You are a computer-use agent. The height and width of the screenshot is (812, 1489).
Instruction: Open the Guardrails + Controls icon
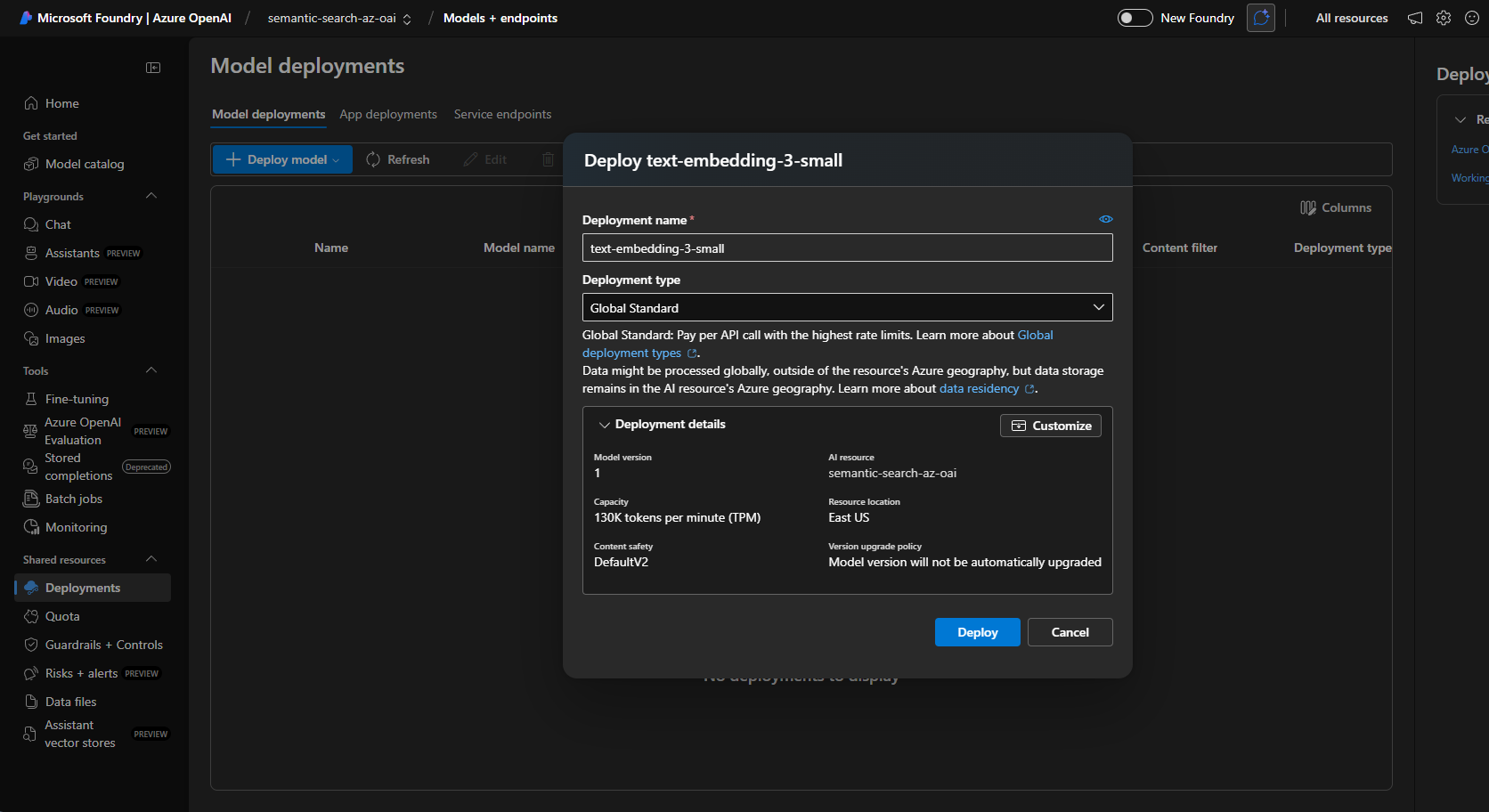31,645
